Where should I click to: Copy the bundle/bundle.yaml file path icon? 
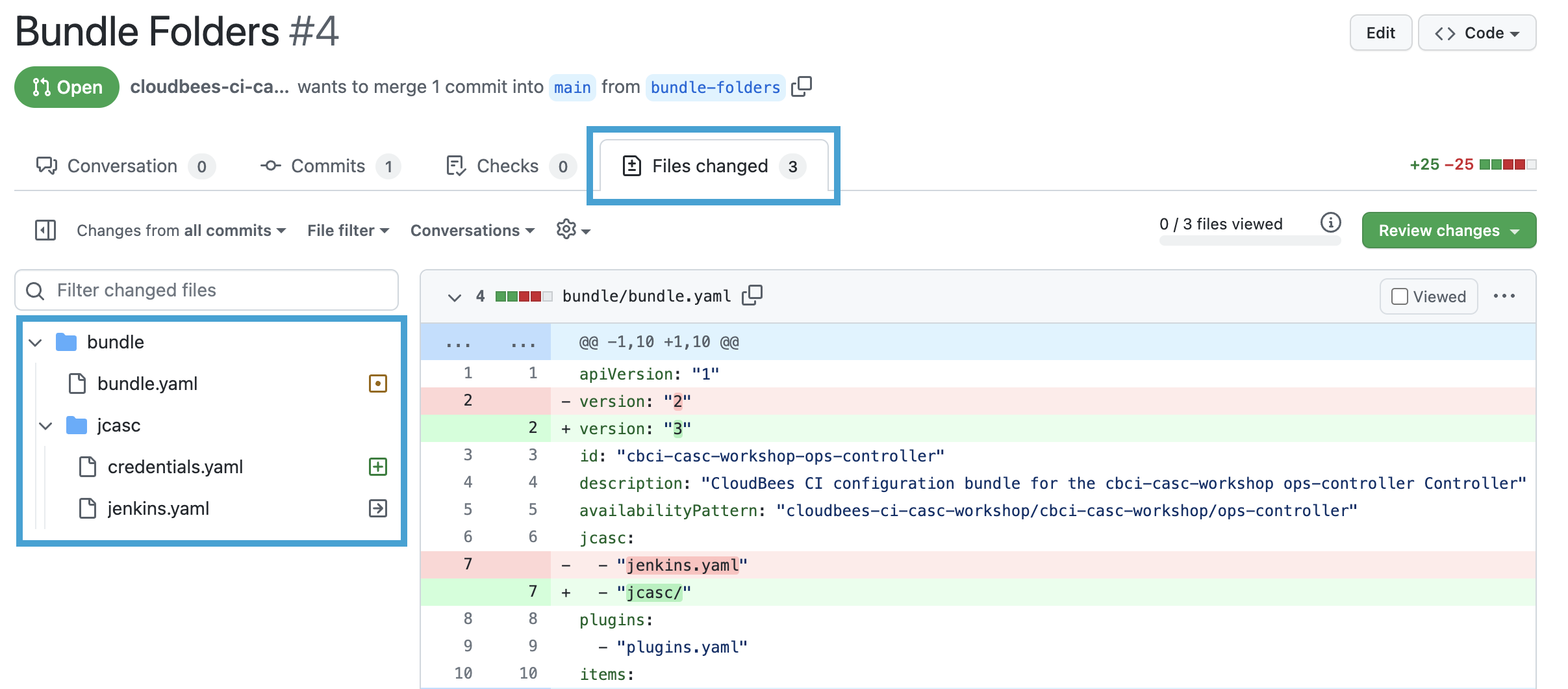click(x=752, y=296)
